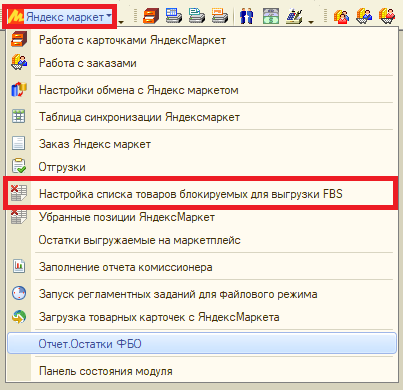Image resolution: width=403 pixels, height=390 pixels.
Task: Open Убранные позиции ЯндексМаркет
Action: [202, 217]
